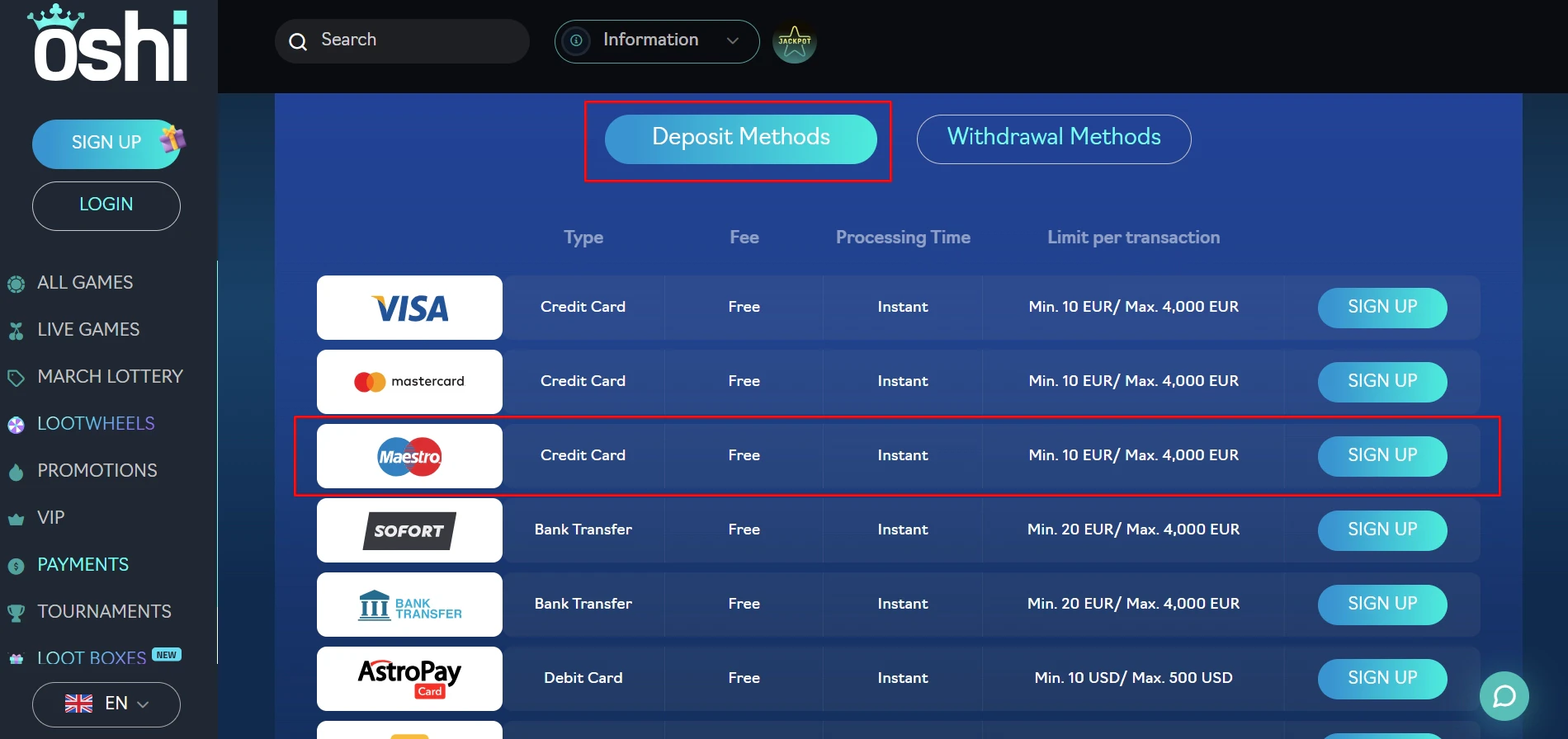Click the Fee column header
Image resolution: width=1568 pixels, height=739 pixels.
click(744, 238)
